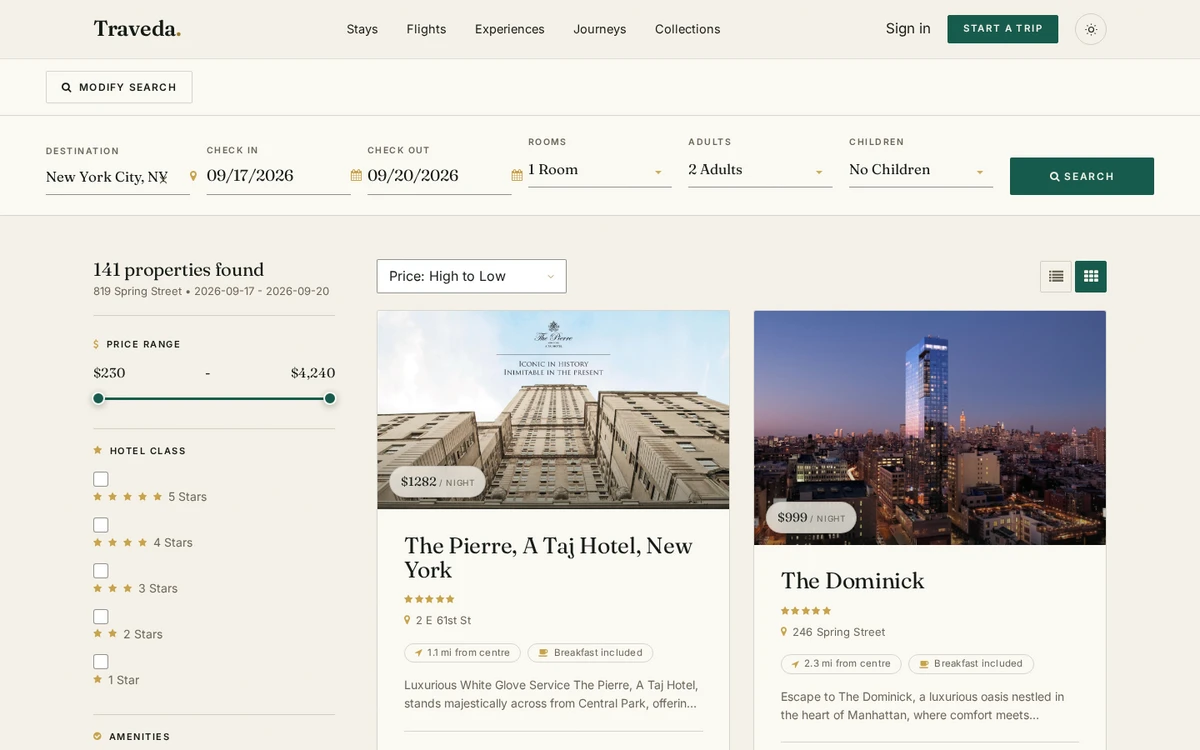The width and height of the screenshot is (1200, 750).
Task: Toggle the light/dark theme sun icon
Action: (x=1090, y=29)
